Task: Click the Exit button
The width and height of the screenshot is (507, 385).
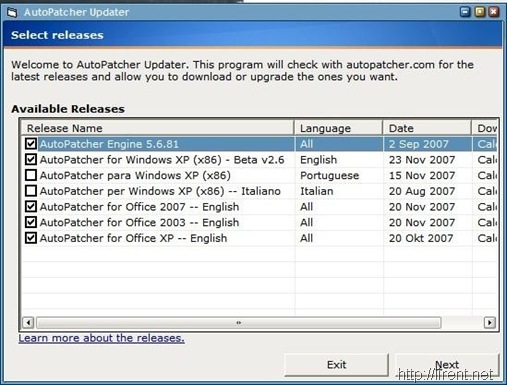Action: (336, 365)
